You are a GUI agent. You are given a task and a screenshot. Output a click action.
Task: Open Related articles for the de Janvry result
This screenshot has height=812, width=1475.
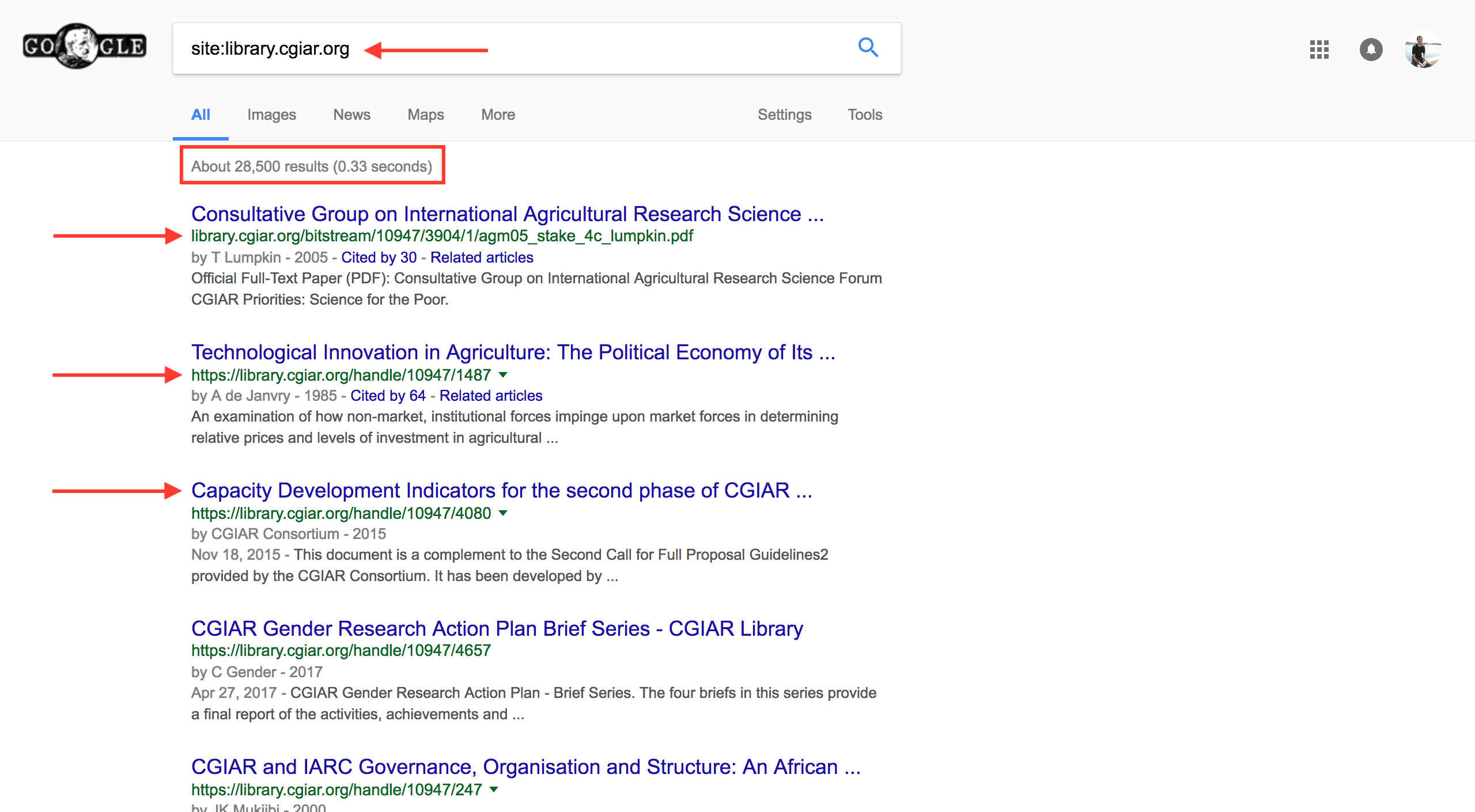(491, 396)
